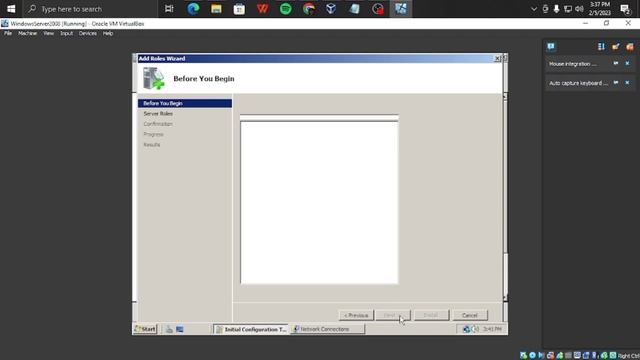The height and width of the screenshot is (360, 640).
Task: Expand hidden tray icons chevron
Action: point(533,9)
